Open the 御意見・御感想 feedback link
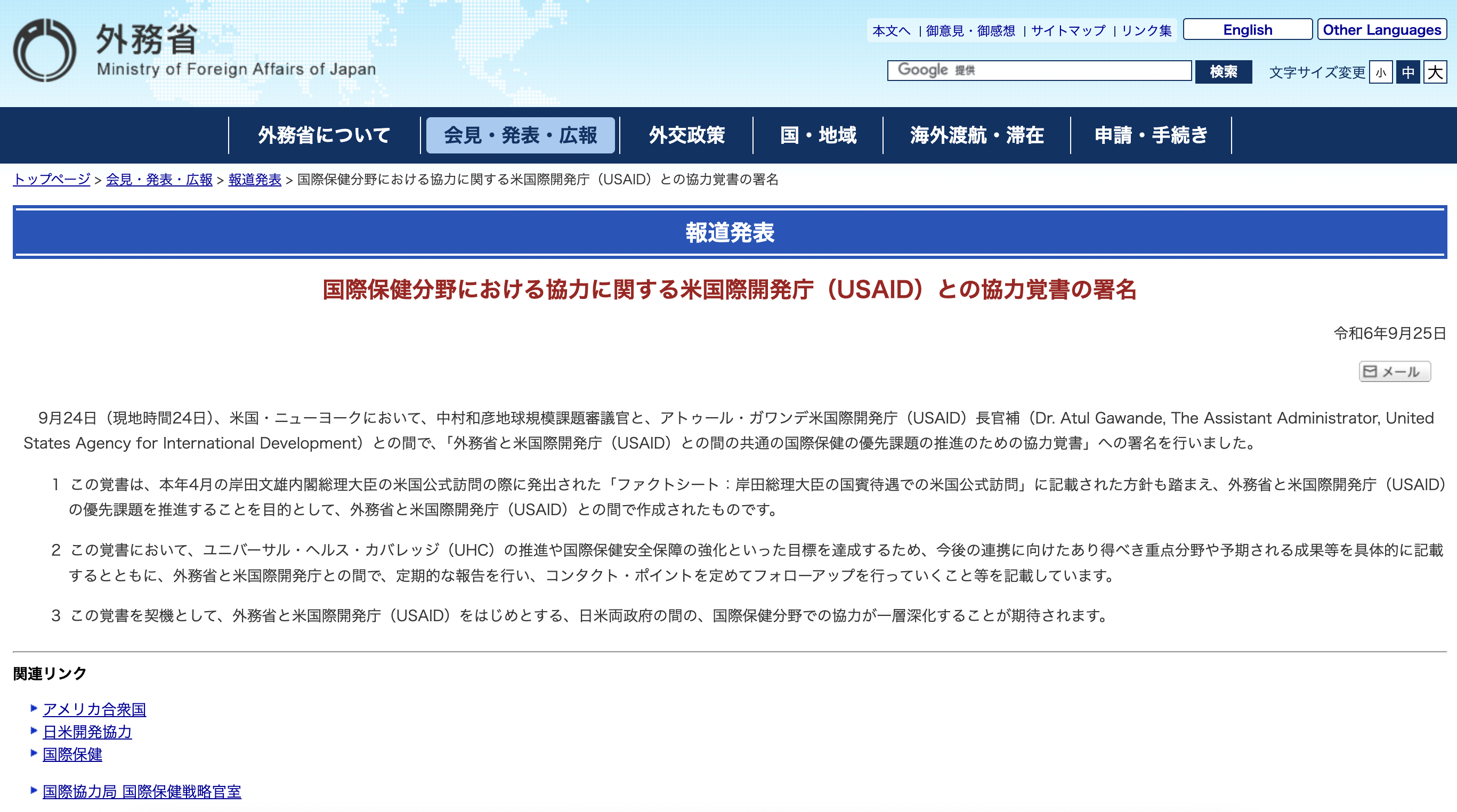This screenshot has width=1457, height=812. pyautogui.click(x=970, y=30)
